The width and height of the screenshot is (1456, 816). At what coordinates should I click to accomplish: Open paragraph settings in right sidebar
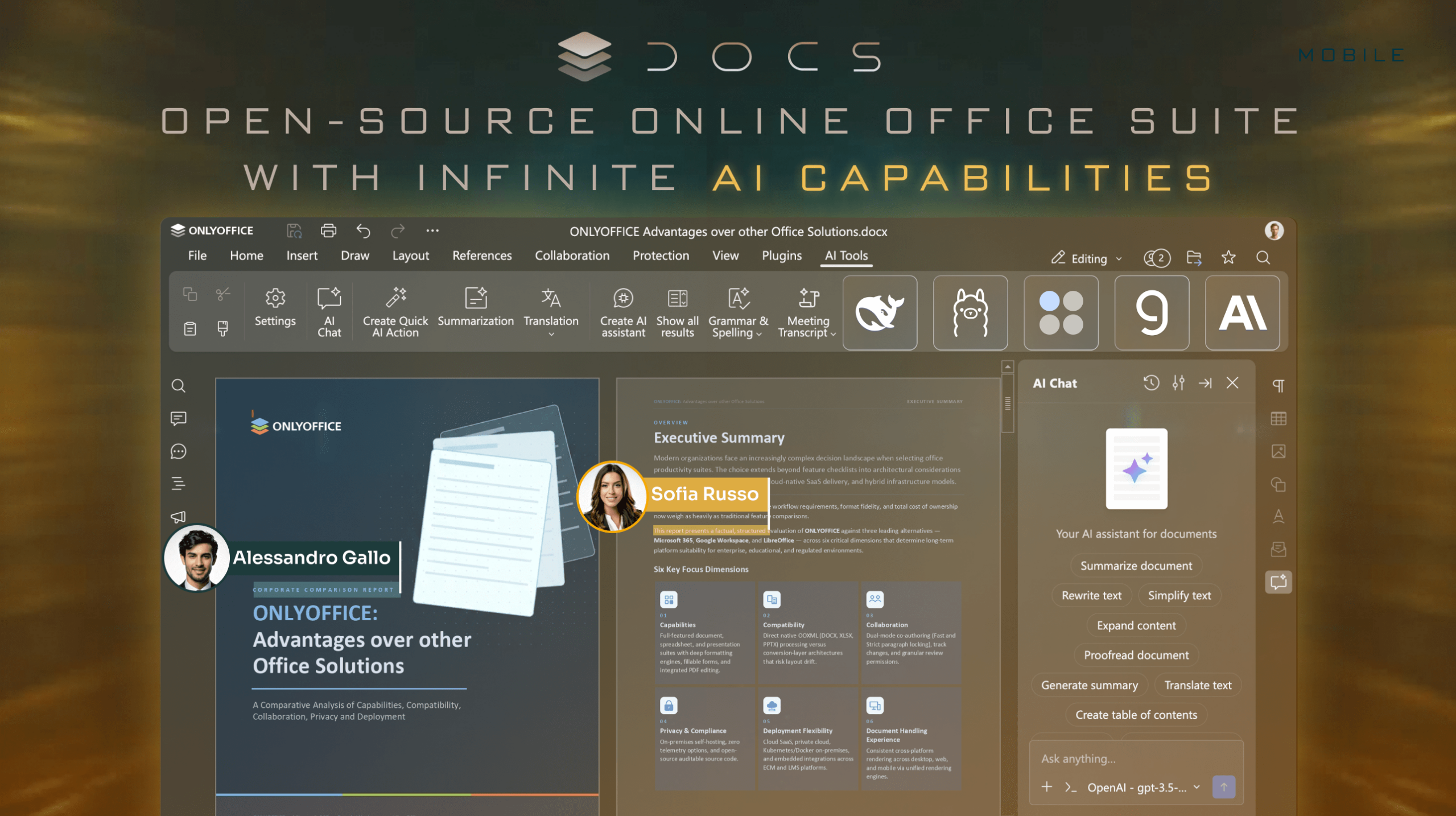tap(1278, 386)
